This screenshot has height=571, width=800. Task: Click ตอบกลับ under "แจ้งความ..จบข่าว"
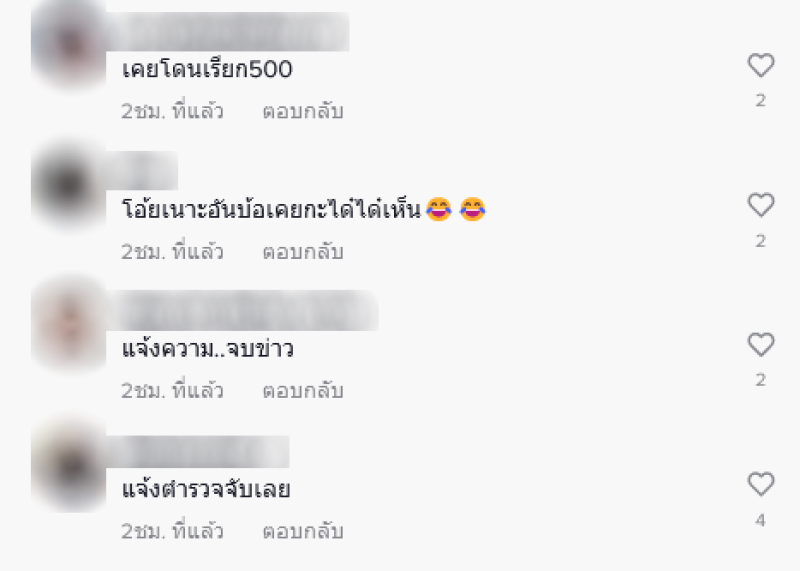(303, 391)
